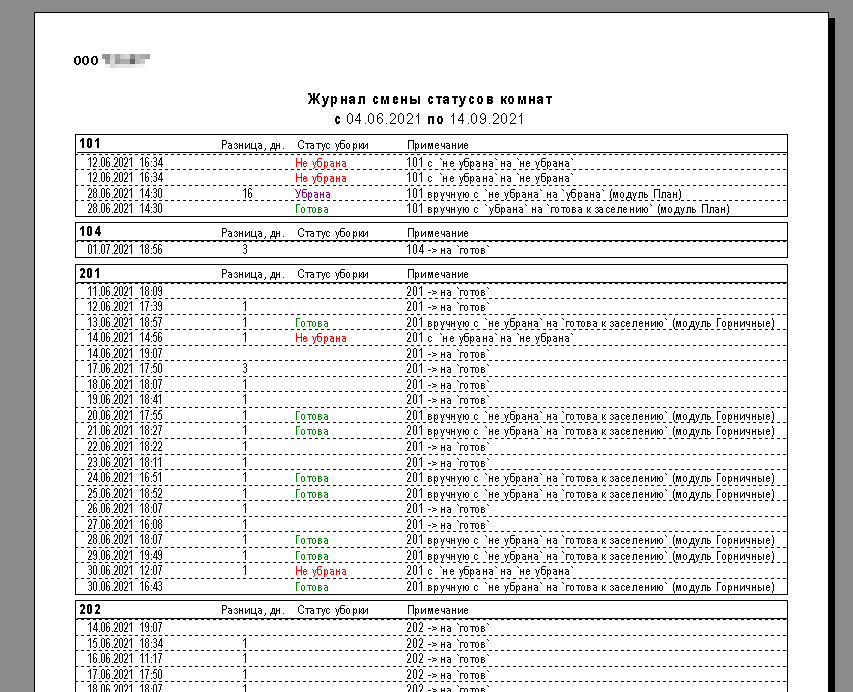The height and width of the screenshot is (692, 853).
Task: Click the report title 'Журнал смены статусов комнат'
Action: coord(430,100)
